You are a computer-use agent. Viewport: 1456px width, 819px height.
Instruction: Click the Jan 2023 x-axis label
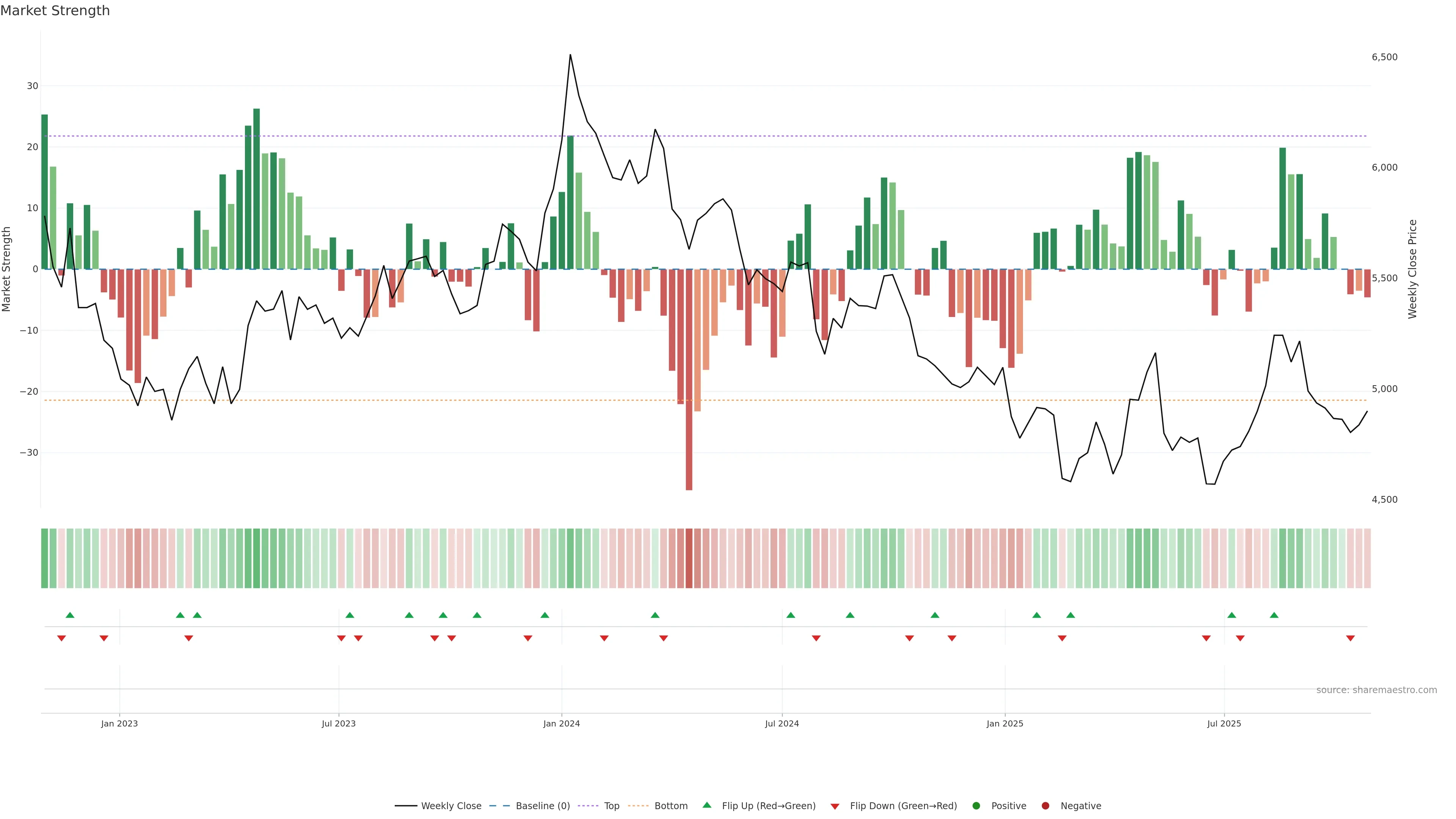tap(119, 723)
